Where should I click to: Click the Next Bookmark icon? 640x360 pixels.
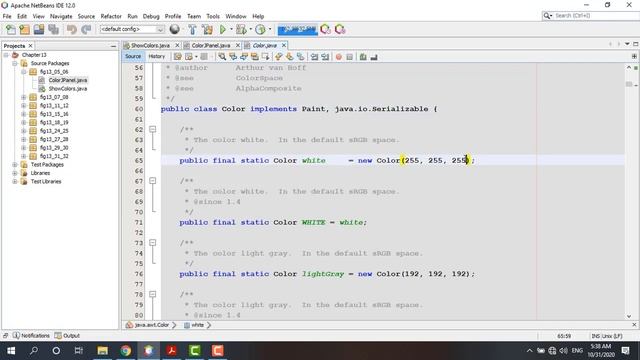tap(289, 57)
